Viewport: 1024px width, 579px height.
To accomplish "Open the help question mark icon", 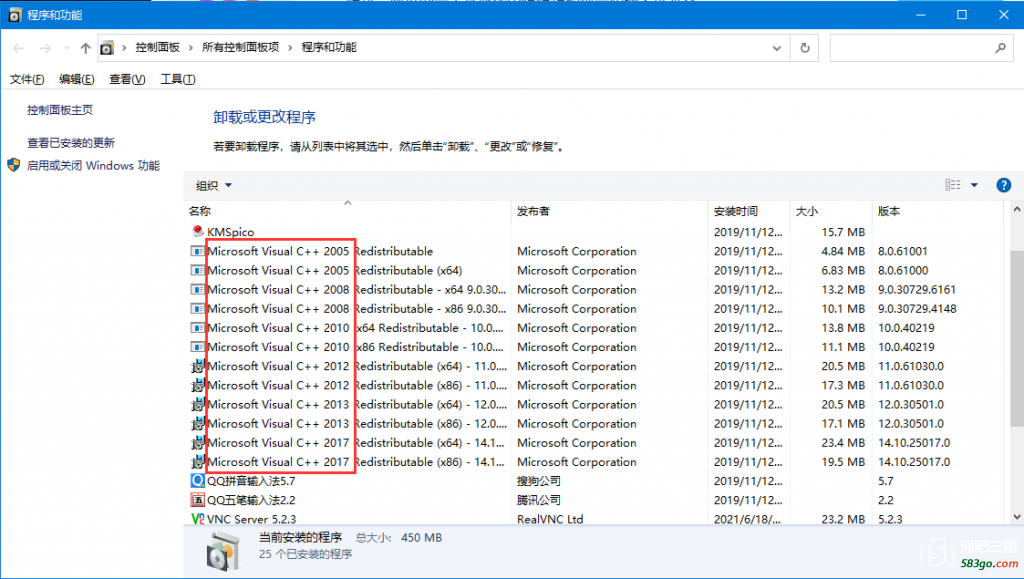I will [x=1004, y=185].
